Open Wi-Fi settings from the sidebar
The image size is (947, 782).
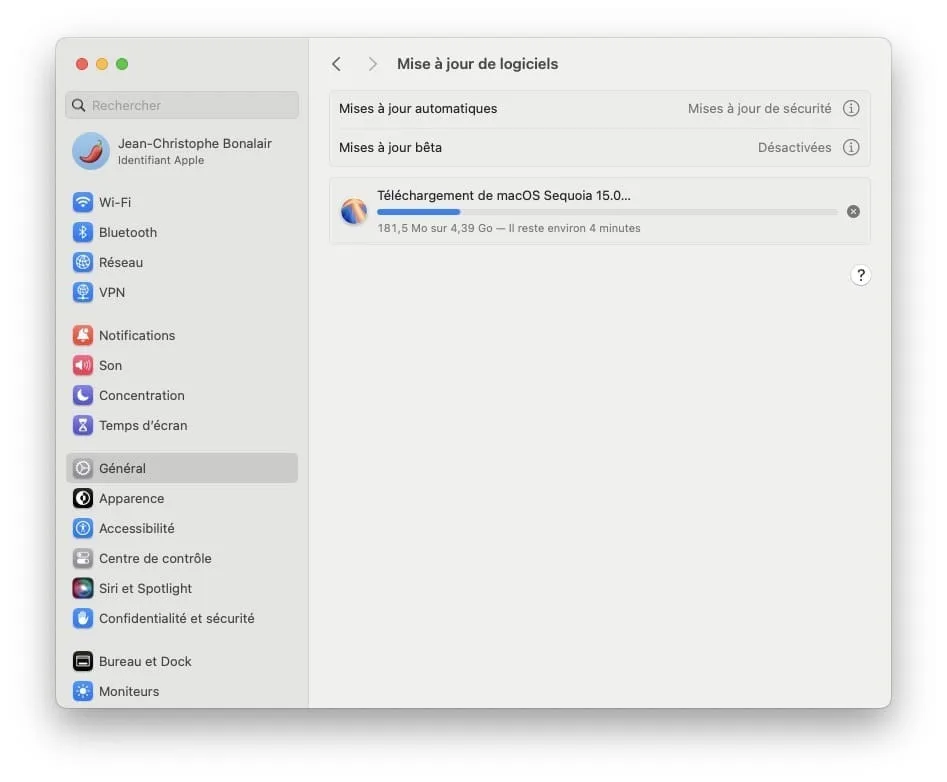(110, 202)
